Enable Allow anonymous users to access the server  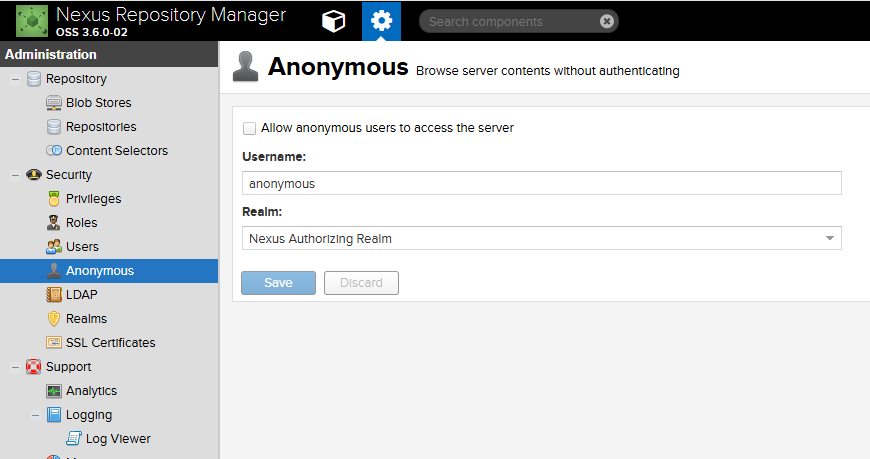pos(249,128)
